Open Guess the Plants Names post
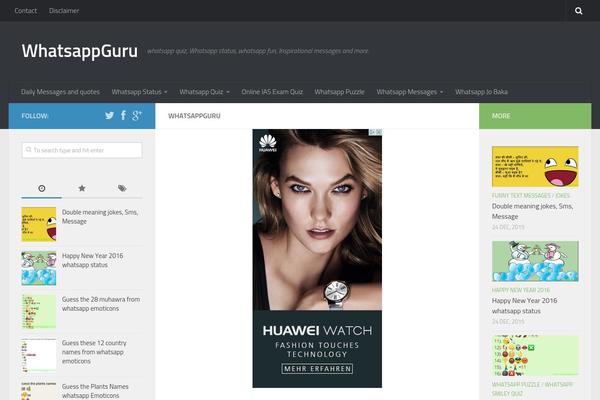The height and width of the screenshot is (400, 600). point(95,391)
